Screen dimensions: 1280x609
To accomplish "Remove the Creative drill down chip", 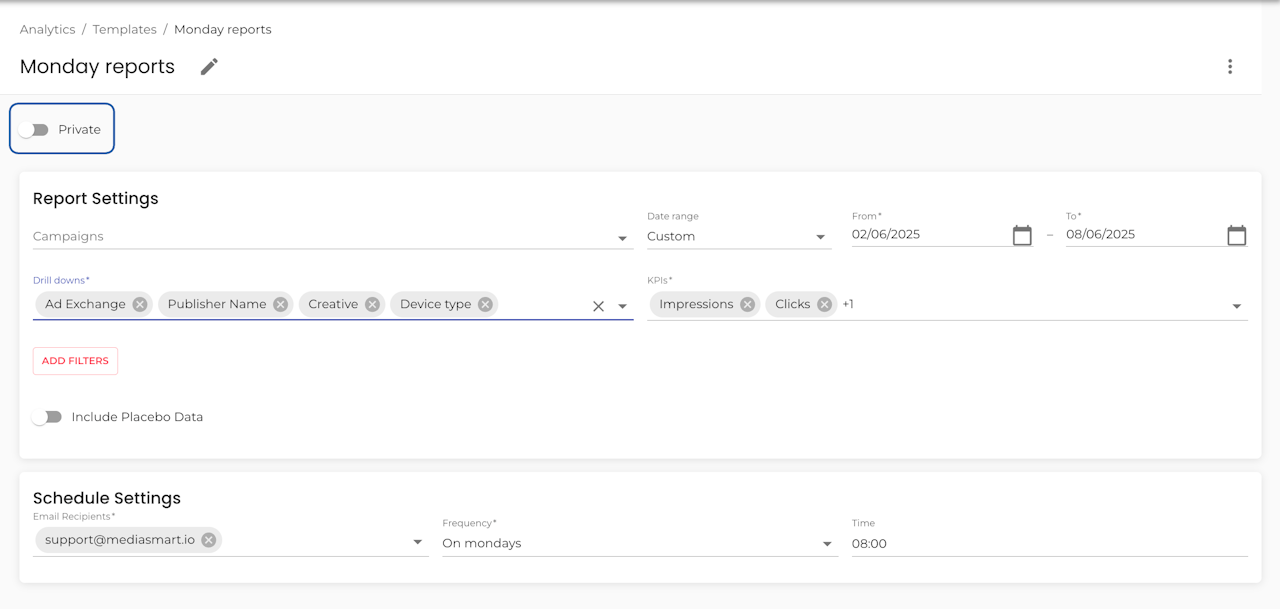I will coord(372,305).
